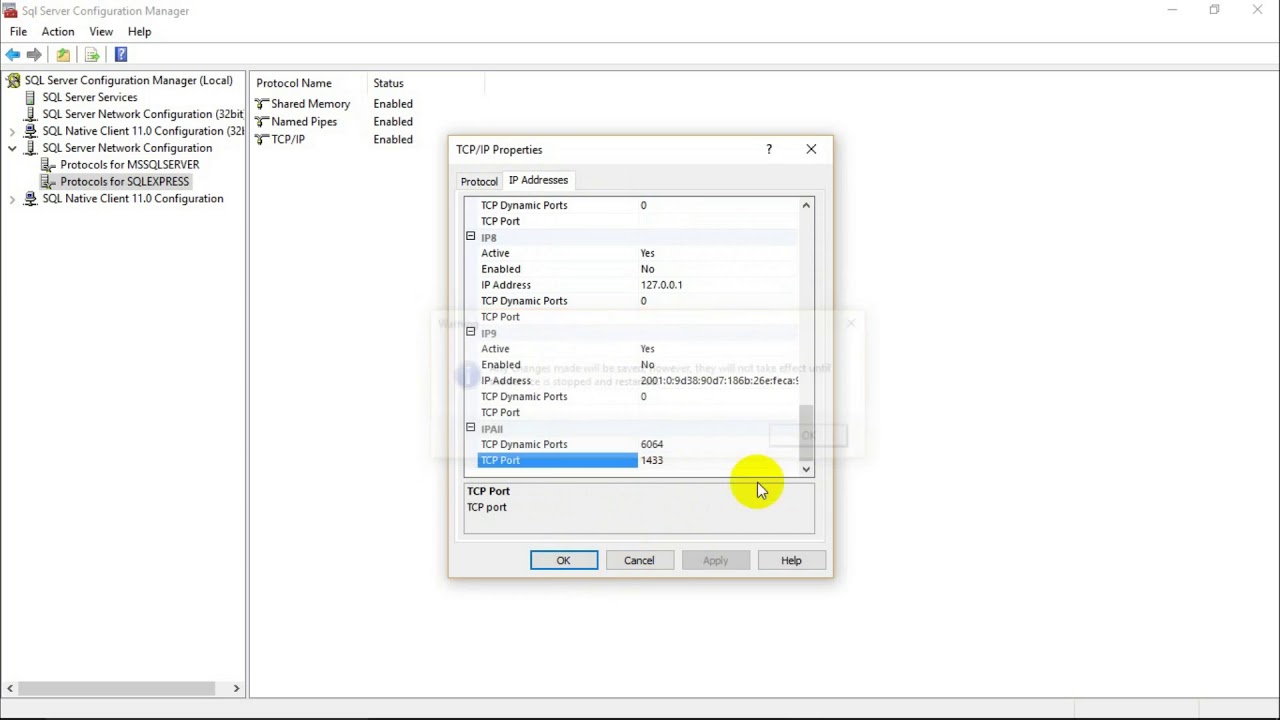The height and width of the screenshot is (720, 1280).
Task: Open the Action menu
Action: tap(58, 32)
